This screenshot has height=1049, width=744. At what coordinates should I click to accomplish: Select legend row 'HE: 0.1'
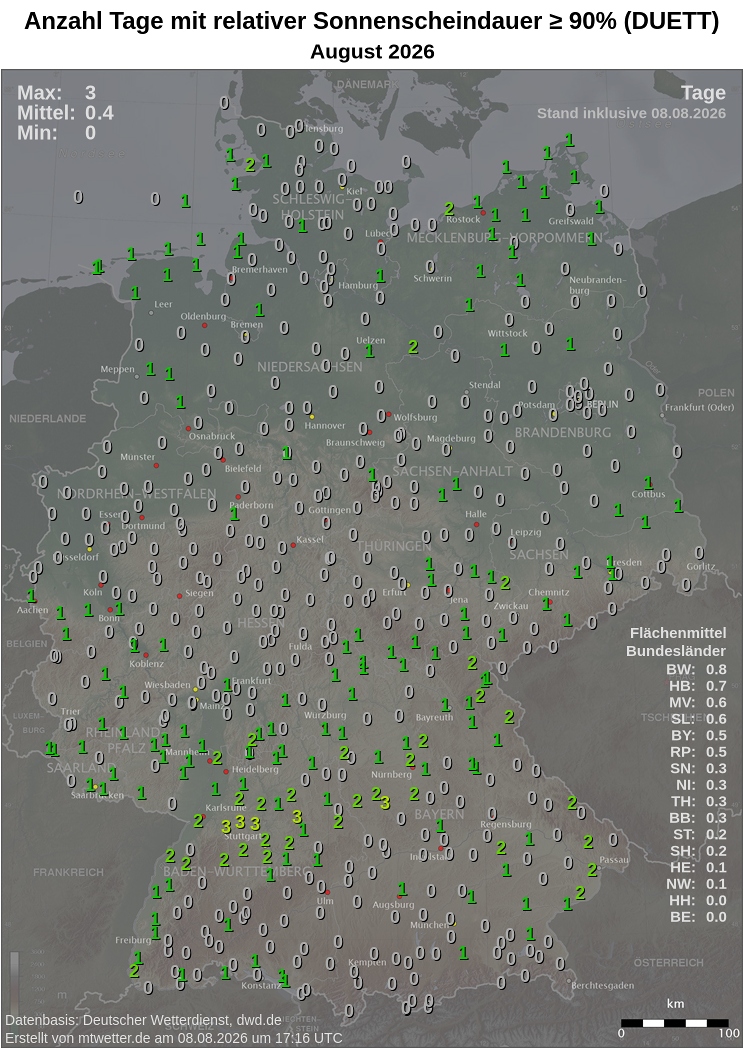coord(697,867)
